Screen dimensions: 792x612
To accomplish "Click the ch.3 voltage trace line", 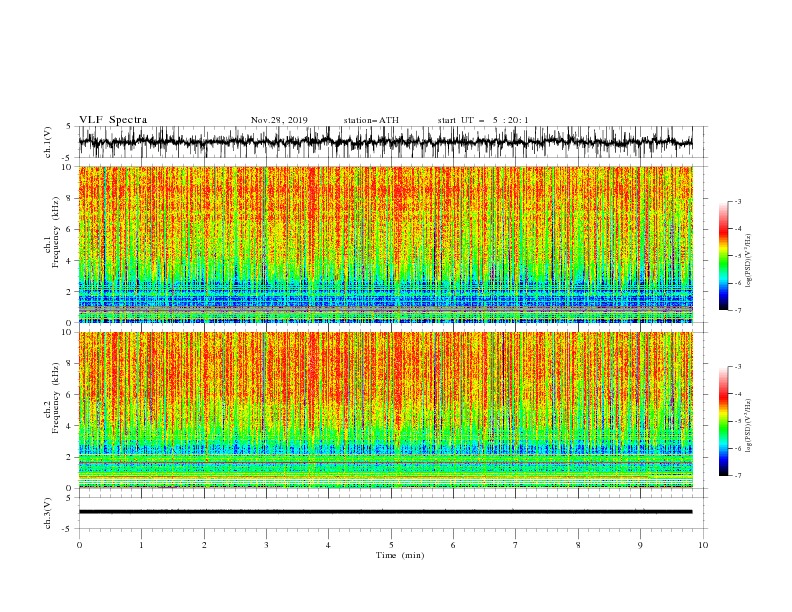I will [385, 512].
